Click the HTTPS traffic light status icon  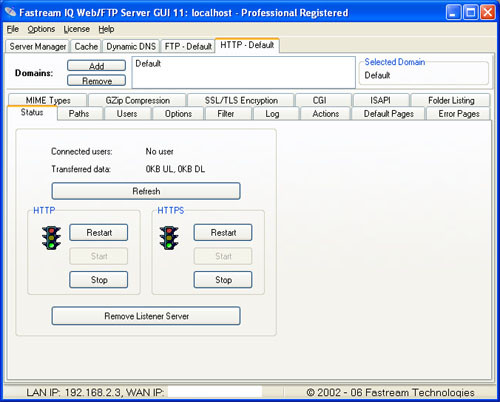(169, 238)
